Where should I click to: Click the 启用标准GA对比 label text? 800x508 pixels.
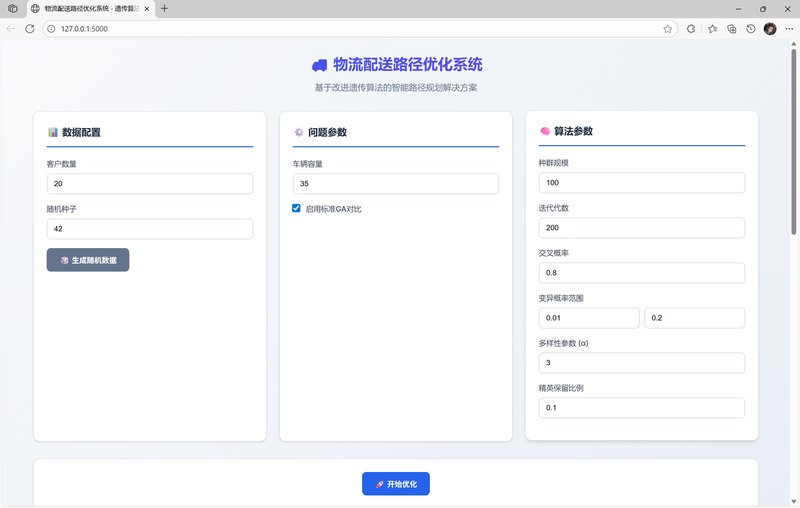(x=333, y=209)
